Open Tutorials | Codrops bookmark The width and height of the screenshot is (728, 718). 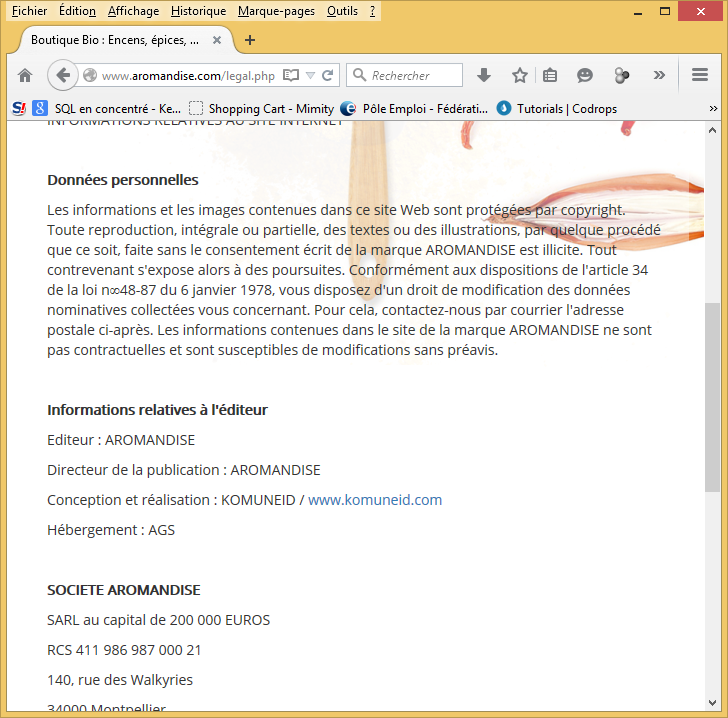tap(557, 109)
